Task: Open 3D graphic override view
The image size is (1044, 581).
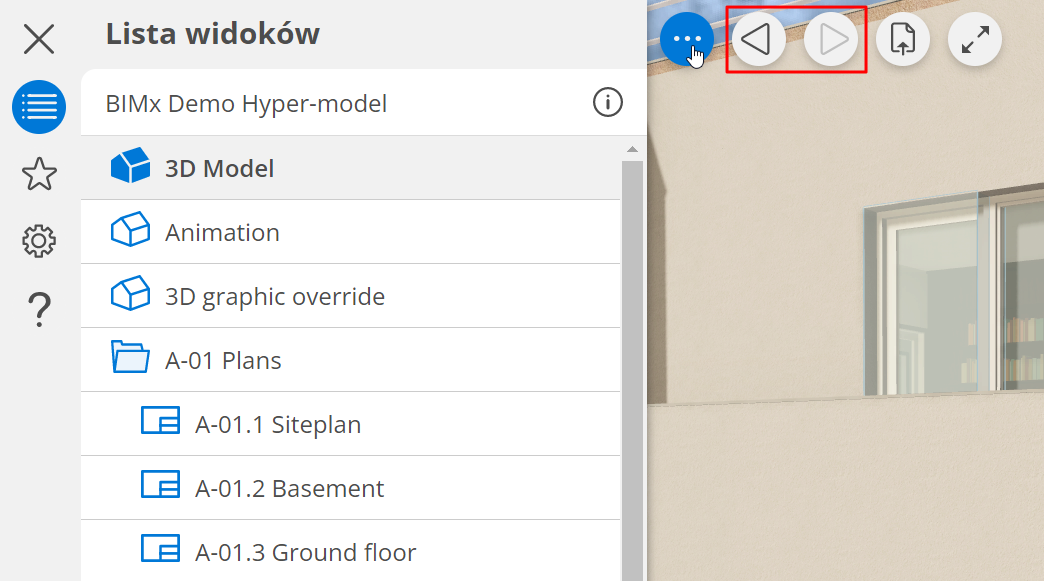Action: [274, 296]
